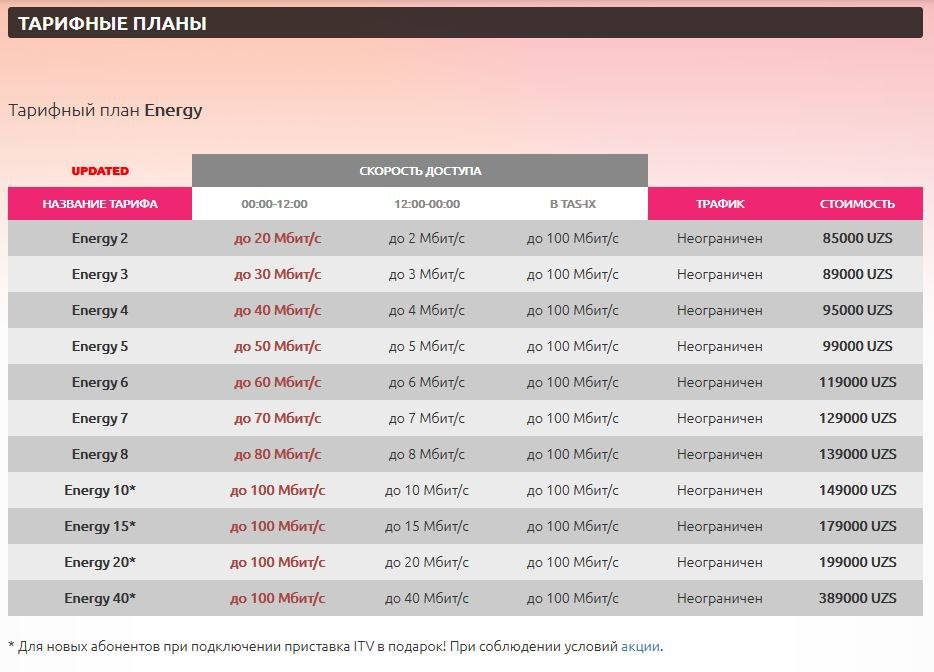Click Неограничен traffic in the Energy 2 row
The image size is (934, 672).
(720, 238)
